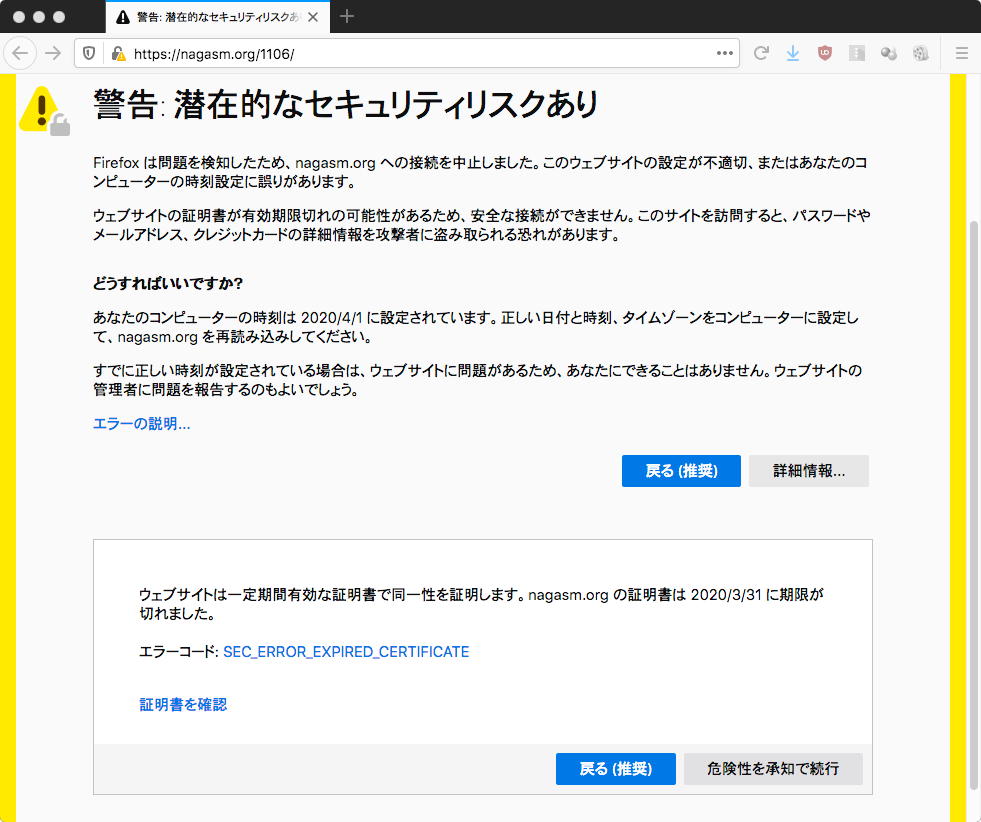This screenshot has height=822, width=981.
Task: Go back using the browser back arrow
Action: coord(20,53)
